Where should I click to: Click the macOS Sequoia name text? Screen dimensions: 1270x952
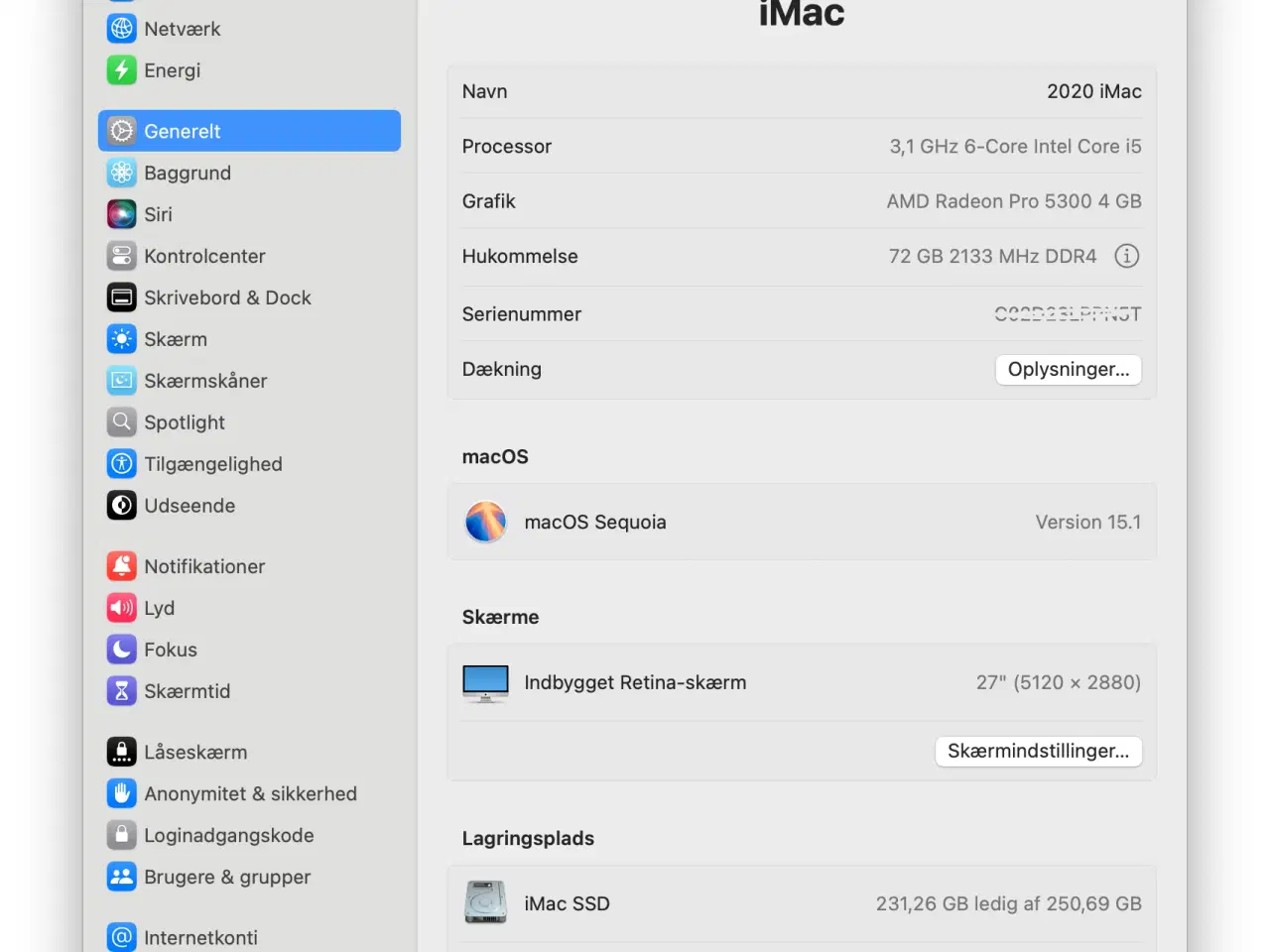(595, 522)
